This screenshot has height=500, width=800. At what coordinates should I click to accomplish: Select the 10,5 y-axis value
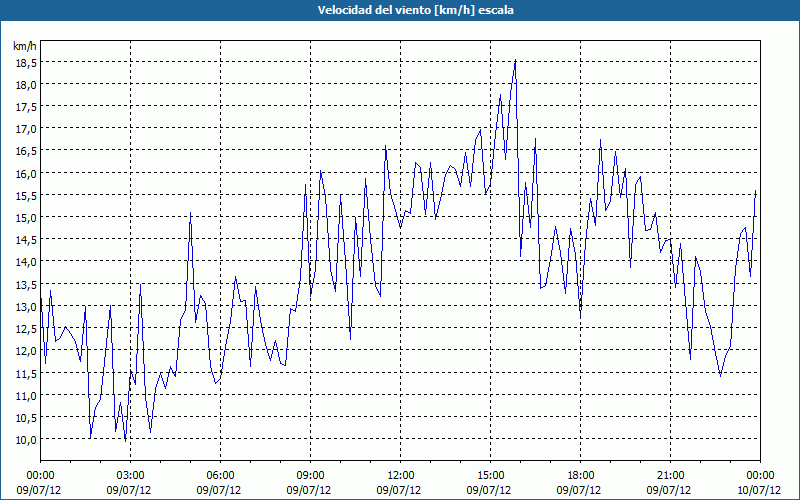26,418
